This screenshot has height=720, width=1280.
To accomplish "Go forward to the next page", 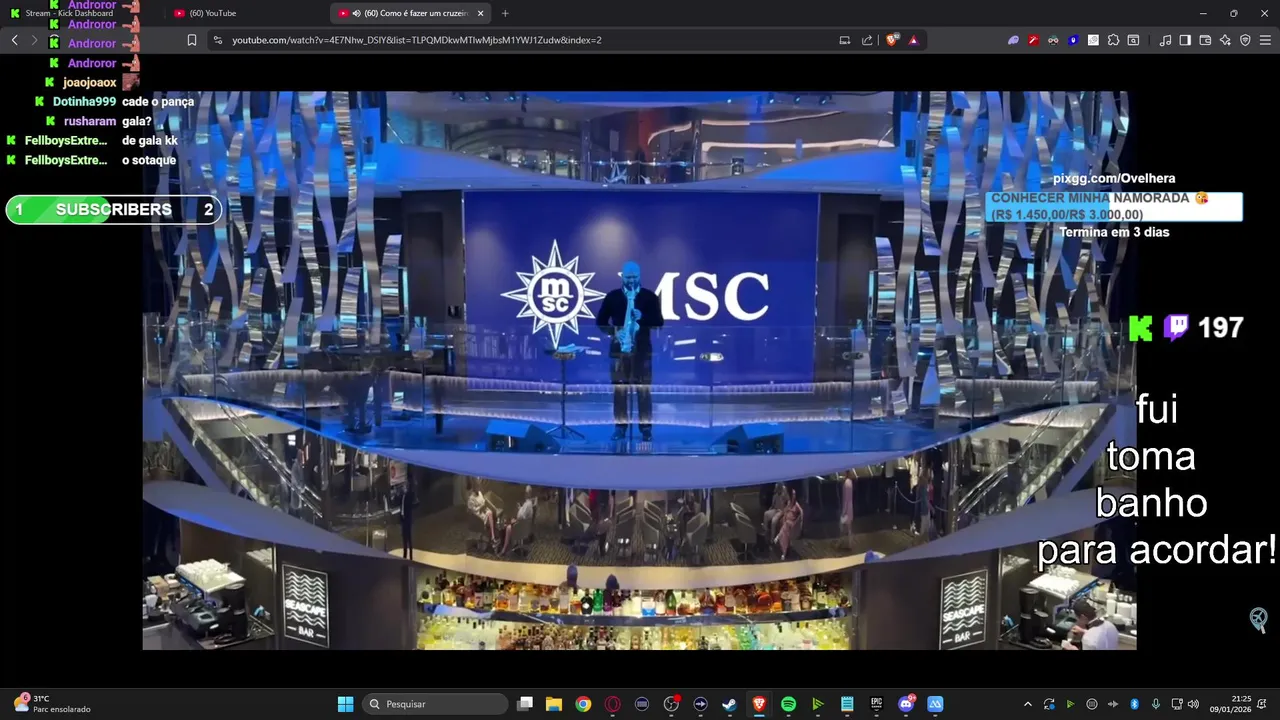I will [34, 40].
